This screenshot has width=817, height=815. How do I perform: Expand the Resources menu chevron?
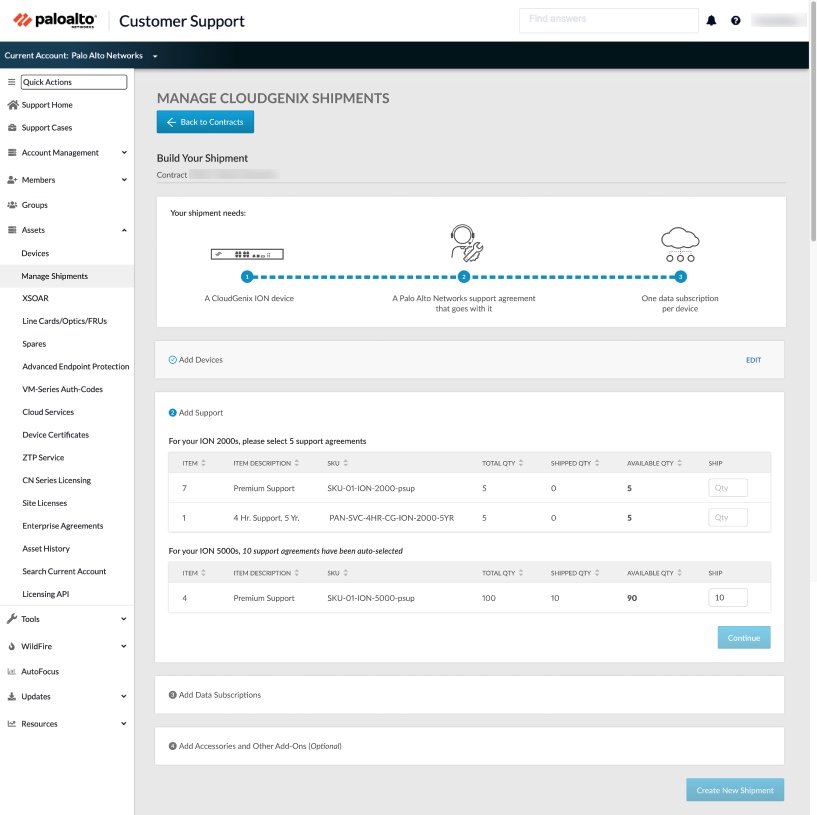tap(123, 723)
